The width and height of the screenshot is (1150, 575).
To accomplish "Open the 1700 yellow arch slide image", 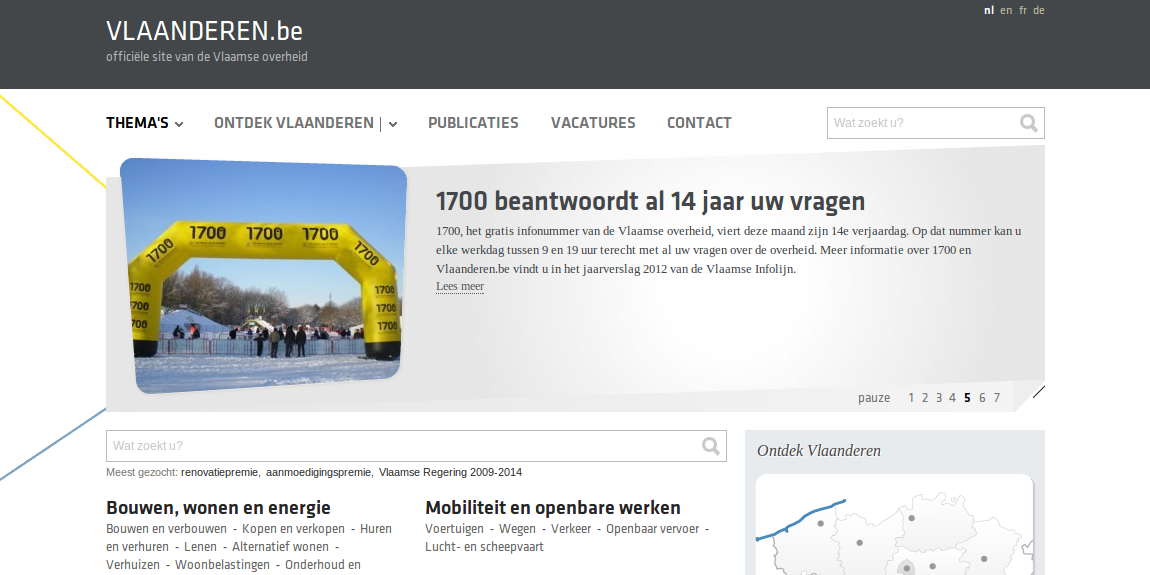I will point(264,275).
